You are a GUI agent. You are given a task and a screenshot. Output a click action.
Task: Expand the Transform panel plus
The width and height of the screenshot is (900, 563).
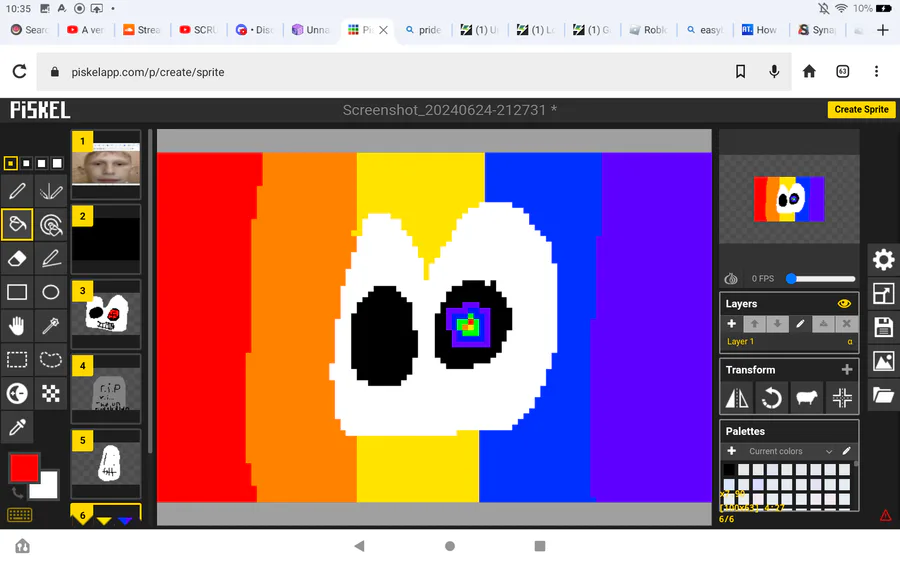[847, 370]
